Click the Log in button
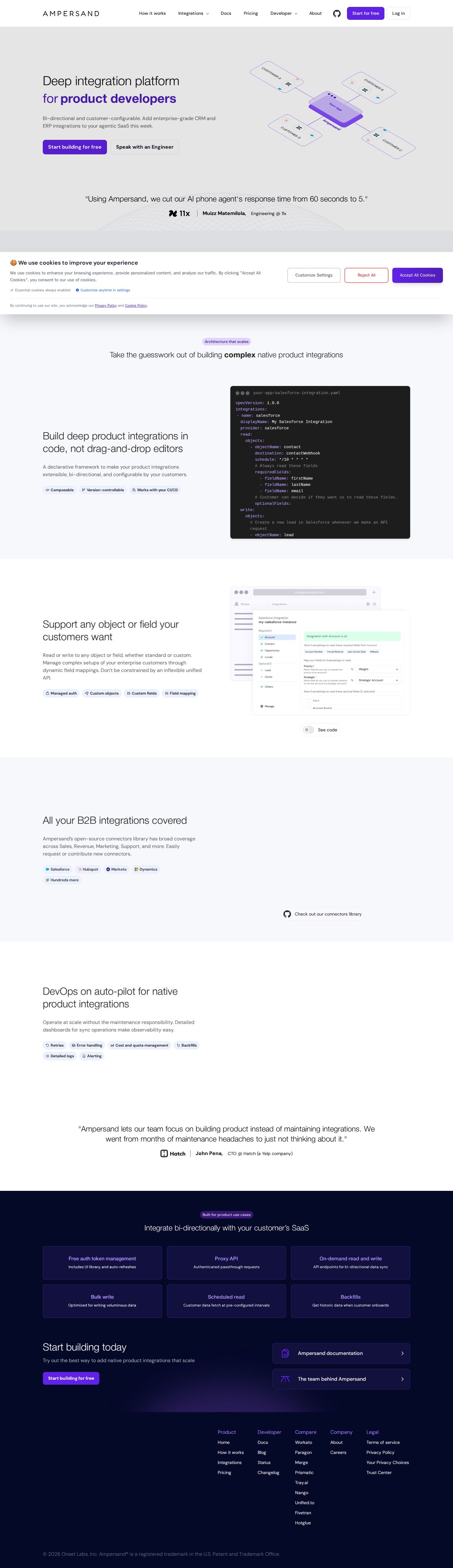453x1568 pixels. [x=398, y=14]
